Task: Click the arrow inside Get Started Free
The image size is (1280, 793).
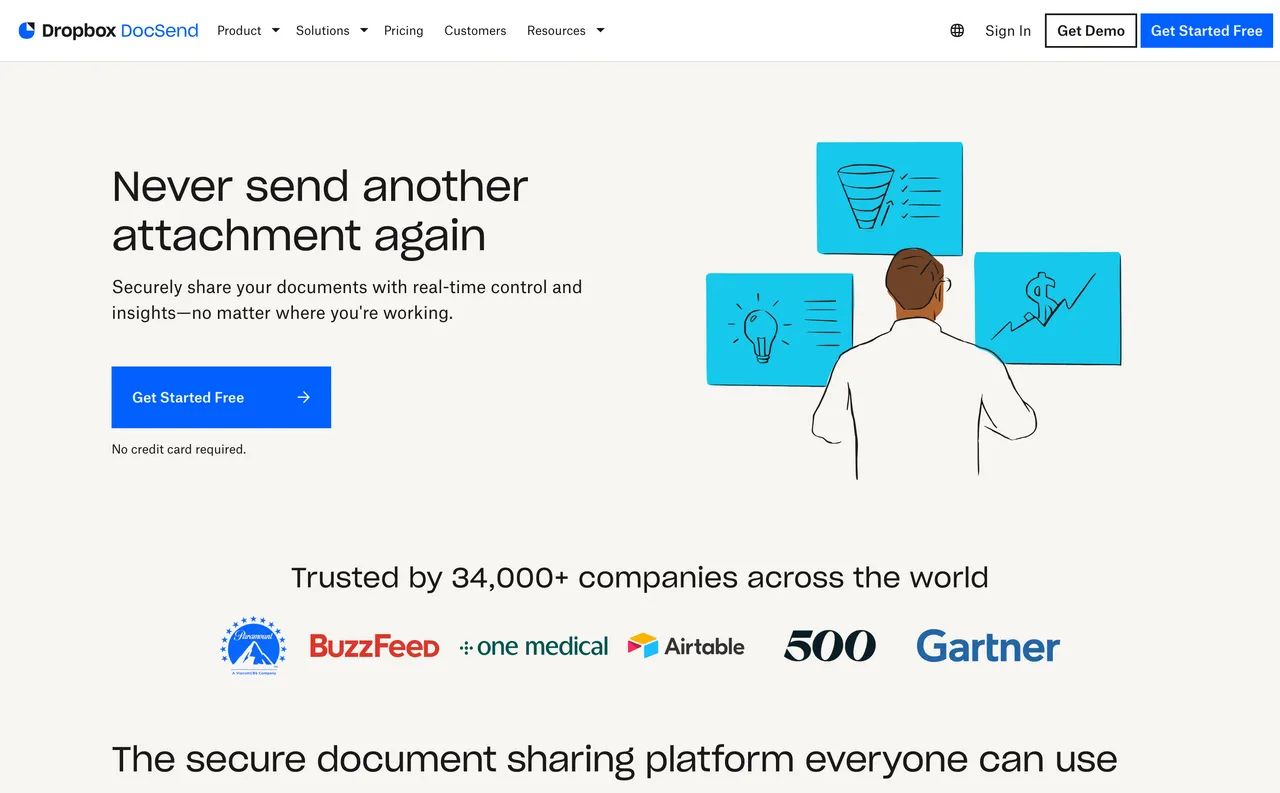Action: pyautogui.click(x=303, y=397)
